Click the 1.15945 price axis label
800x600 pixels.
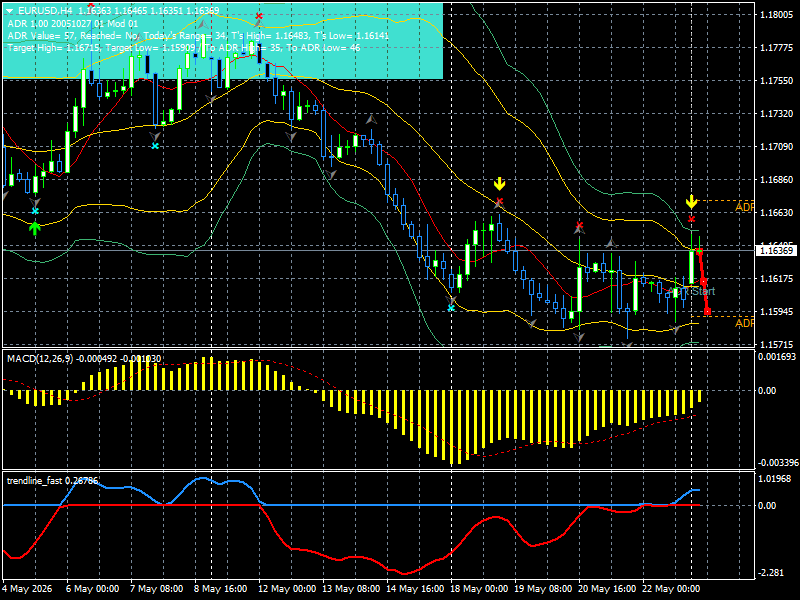tap(777, 311)
